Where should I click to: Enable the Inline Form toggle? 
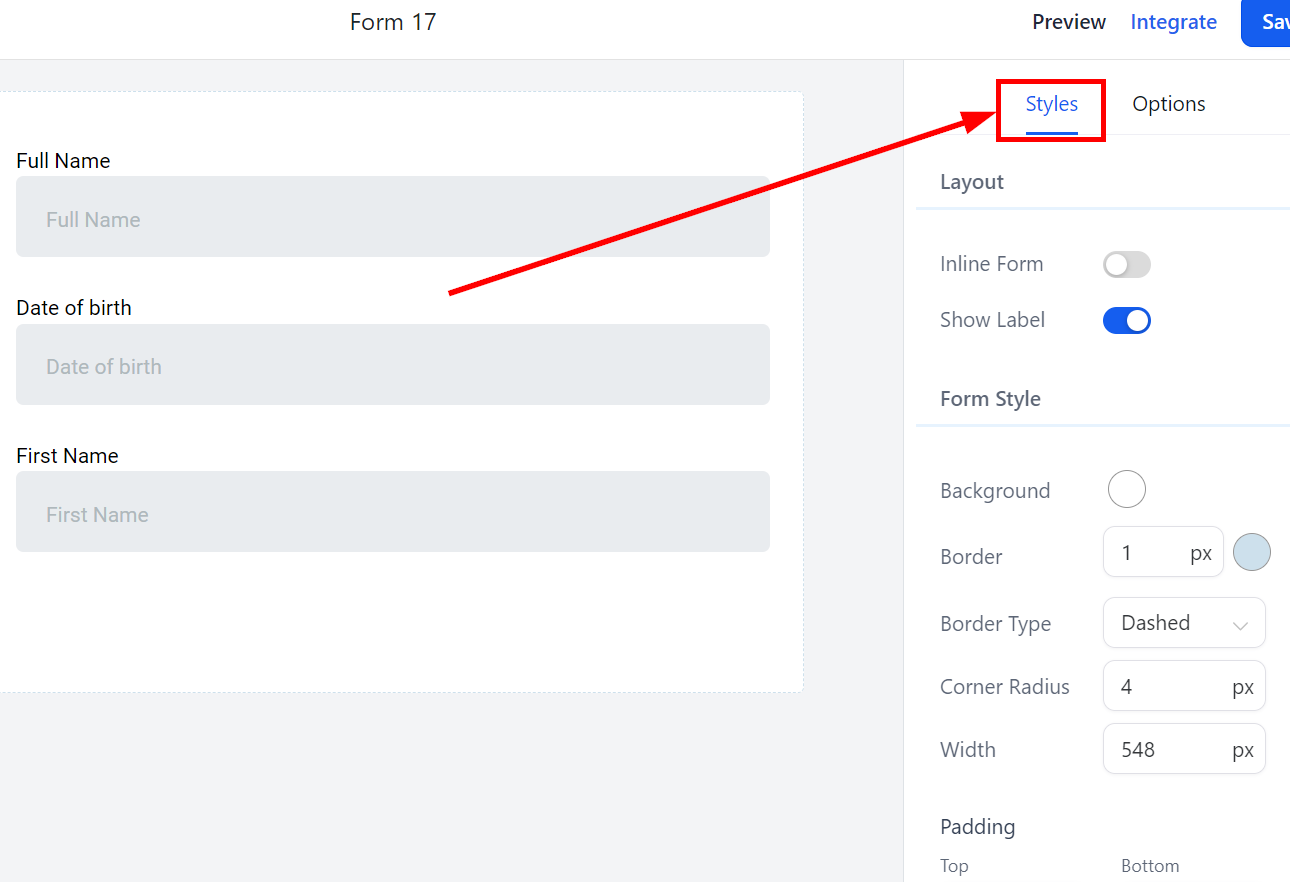click(1126, 265)
